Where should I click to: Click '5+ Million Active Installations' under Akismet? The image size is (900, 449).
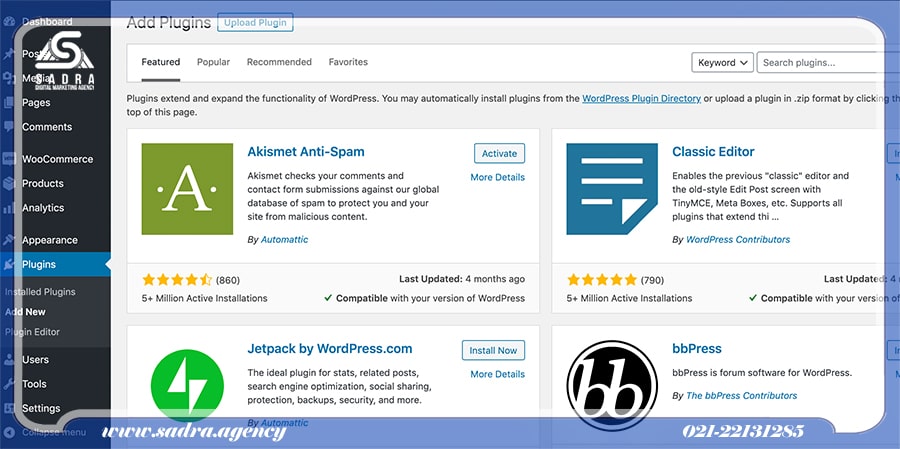[204, 299]
